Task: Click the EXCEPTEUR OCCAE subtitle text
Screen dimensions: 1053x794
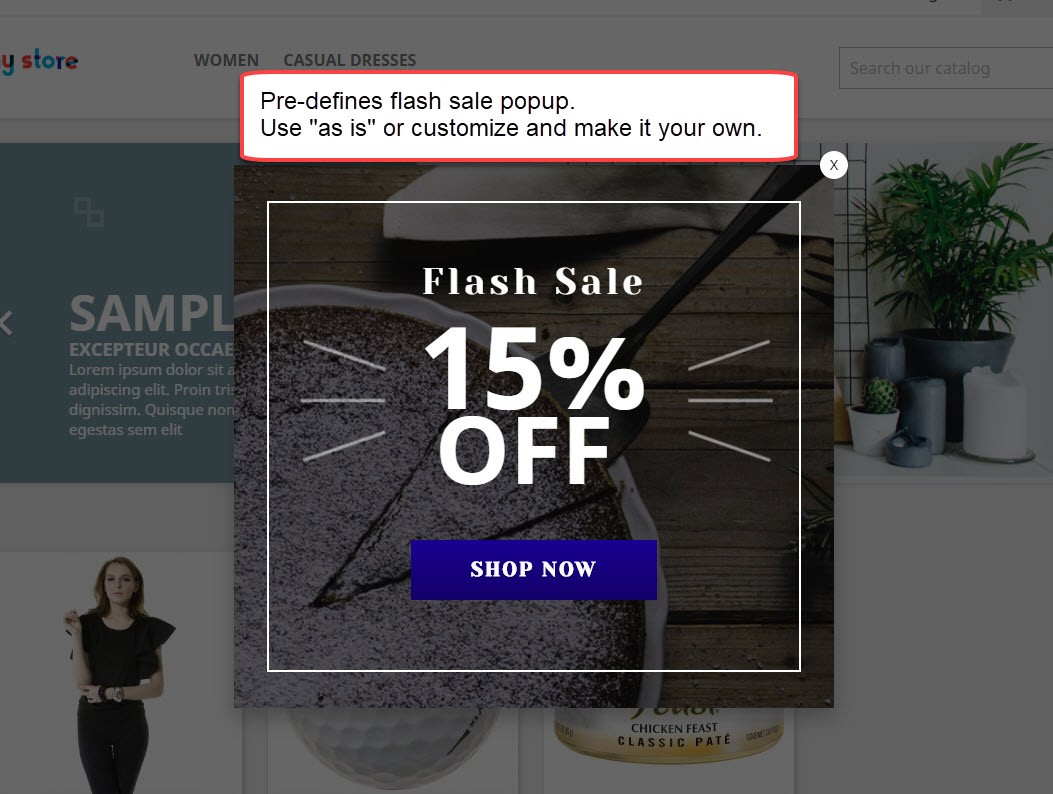Action: click(x=152, y=350)
